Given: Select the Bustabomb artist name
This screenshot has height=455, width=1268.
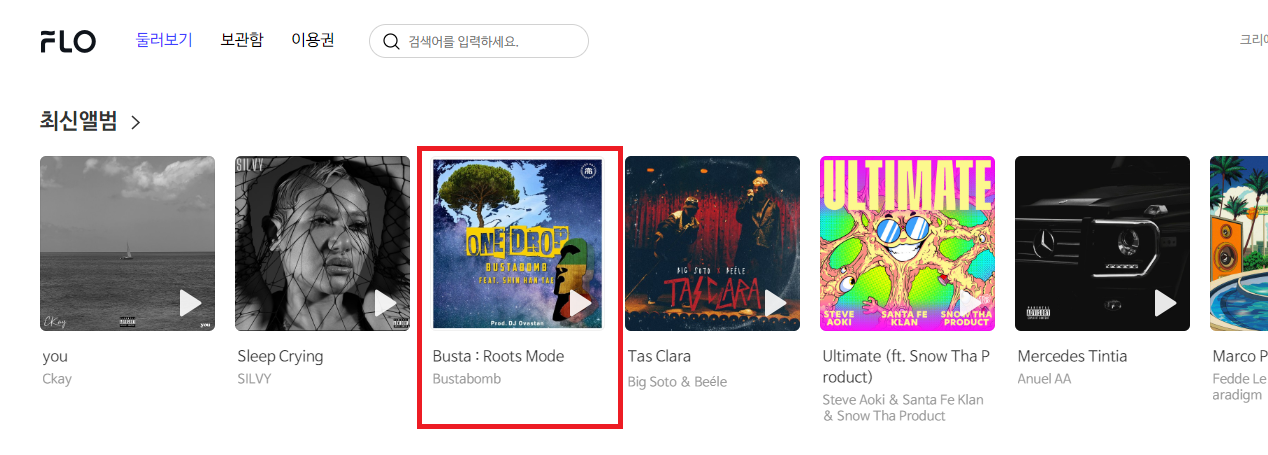Looking at the screenshot, I should pyautogui.click(x=467, y=379).
